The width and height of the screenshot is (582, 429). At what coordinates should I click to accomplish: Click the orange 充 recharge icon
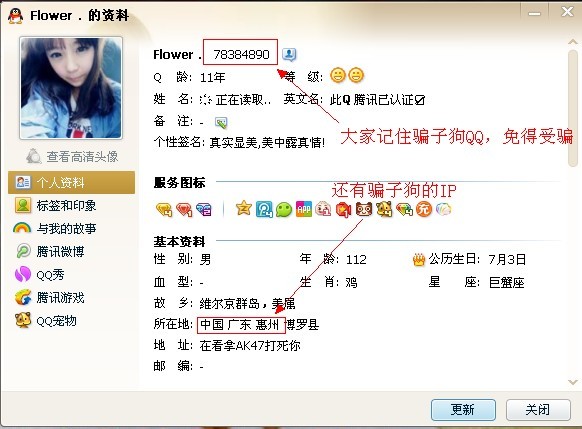tap(424, 209)
